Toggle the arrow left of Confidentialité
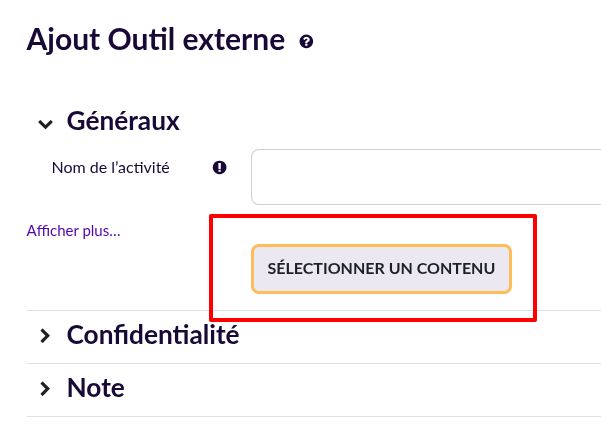This screenshot has width=601, height=430. [x=44, y=336]
